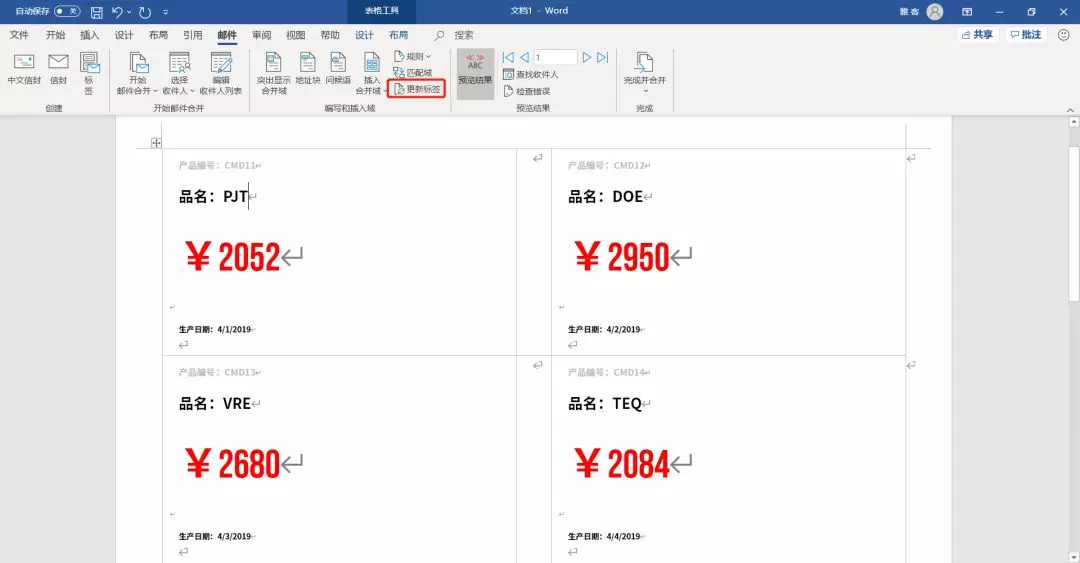The image size is (1080, 563).
Task: Click the 生产日期: 4/2/2019 text
Action: point(604,329)
